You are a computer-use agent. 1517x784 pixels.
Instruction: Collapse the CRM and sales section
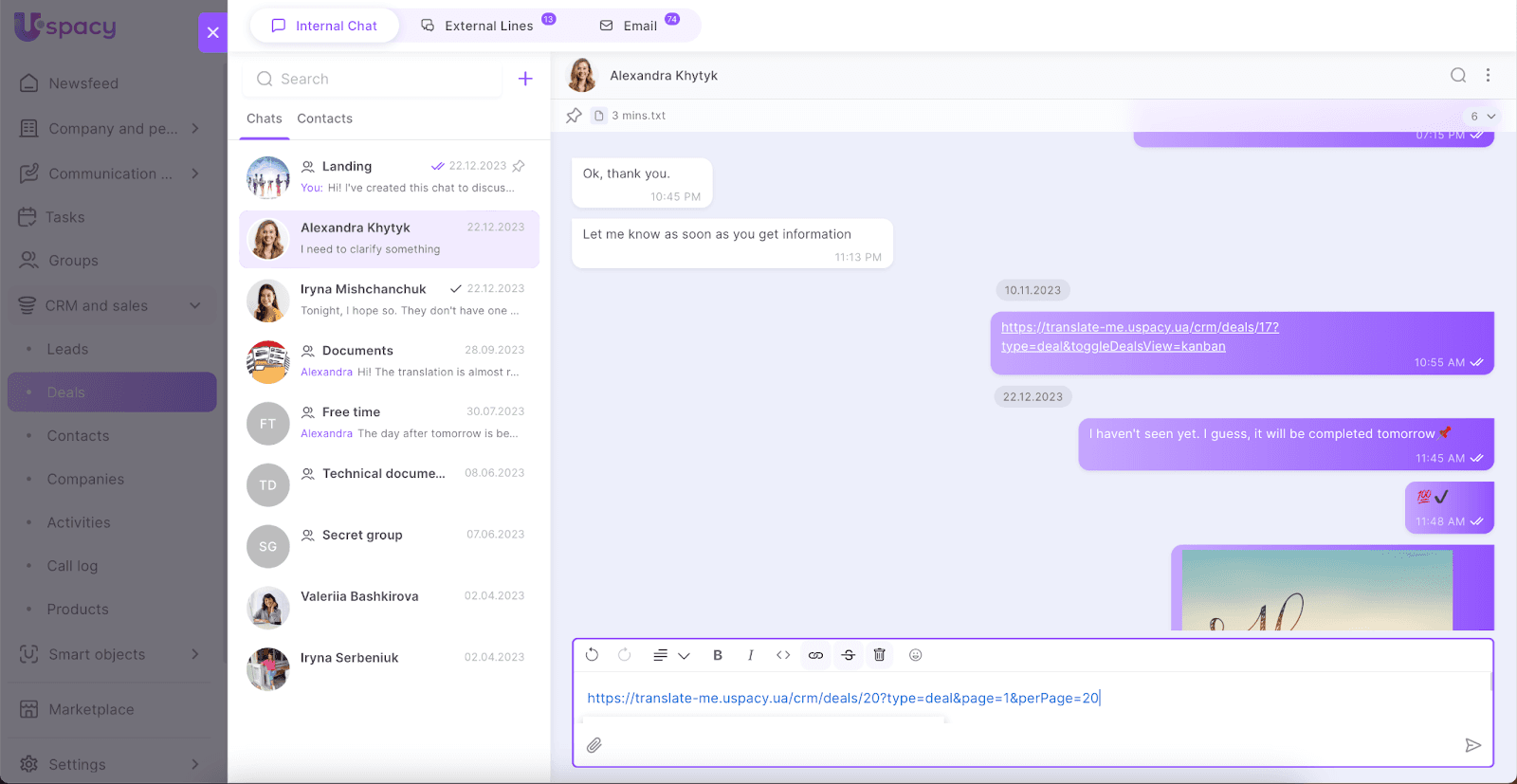pos(195,305)
